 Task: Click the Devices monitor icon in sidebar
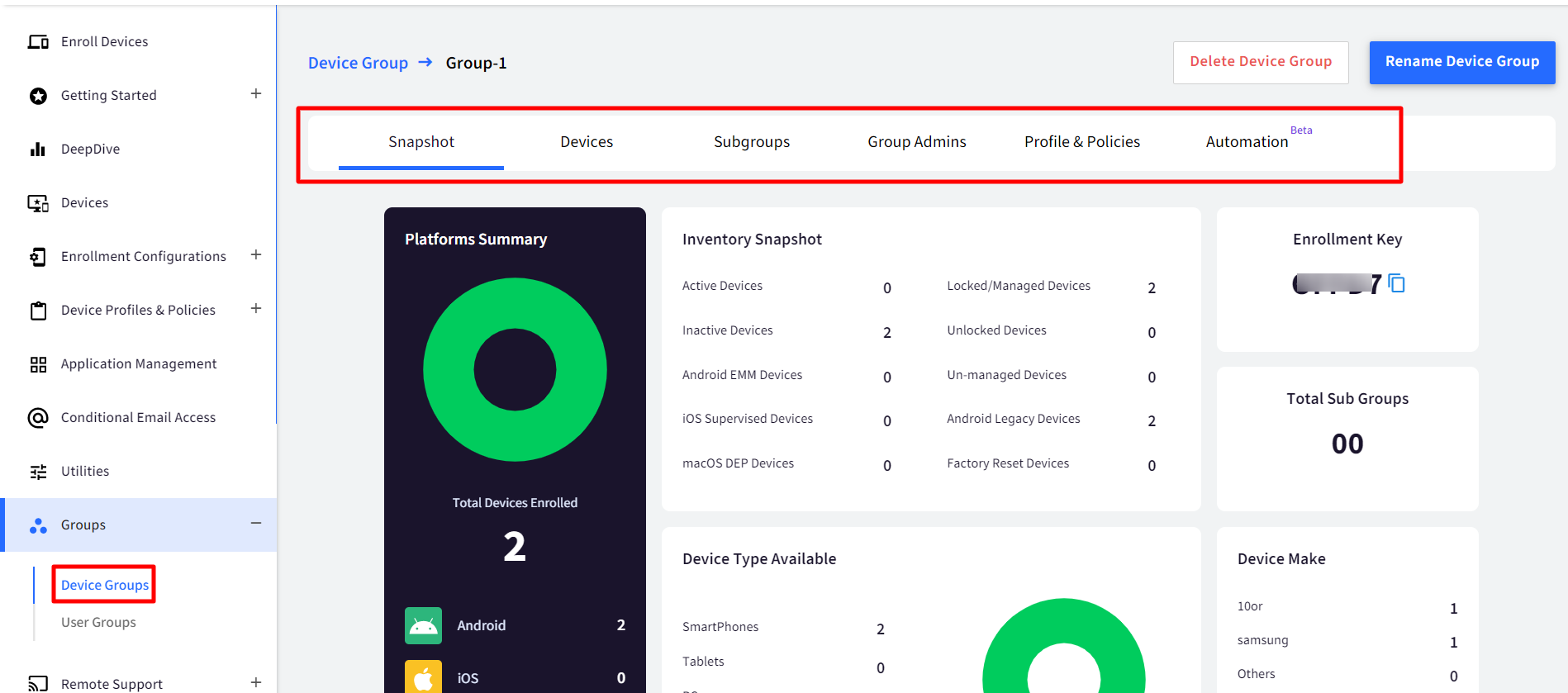38,203
